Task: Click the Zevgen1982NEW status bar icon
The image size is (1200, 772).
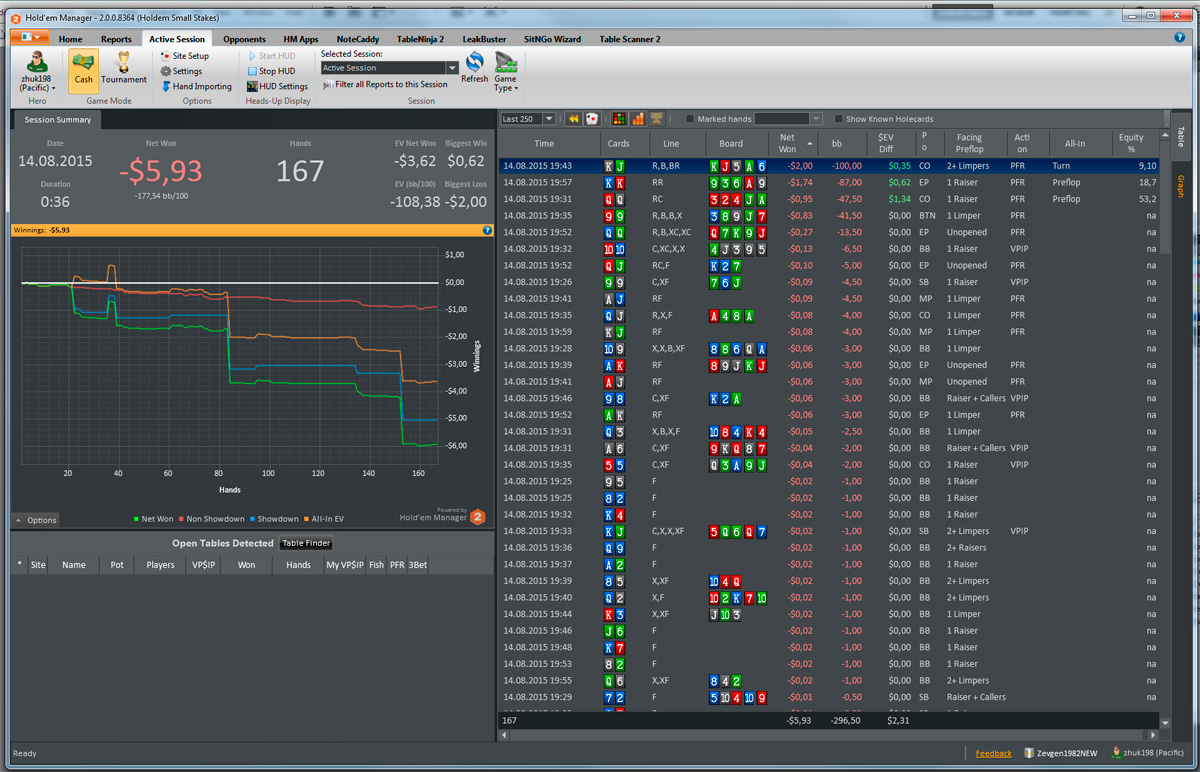Action: [1028, 753]
